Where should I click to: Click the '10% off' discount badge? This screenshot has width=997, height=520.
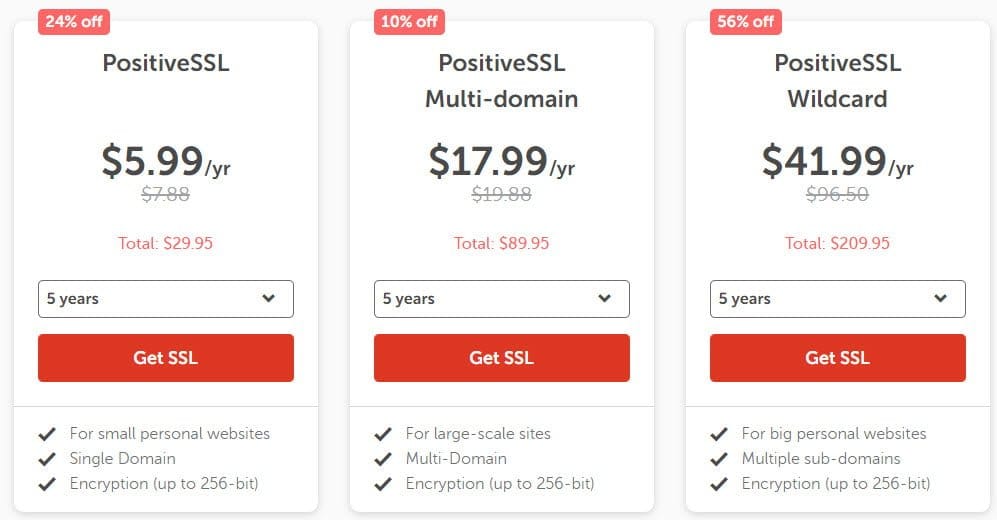(409, 21)
